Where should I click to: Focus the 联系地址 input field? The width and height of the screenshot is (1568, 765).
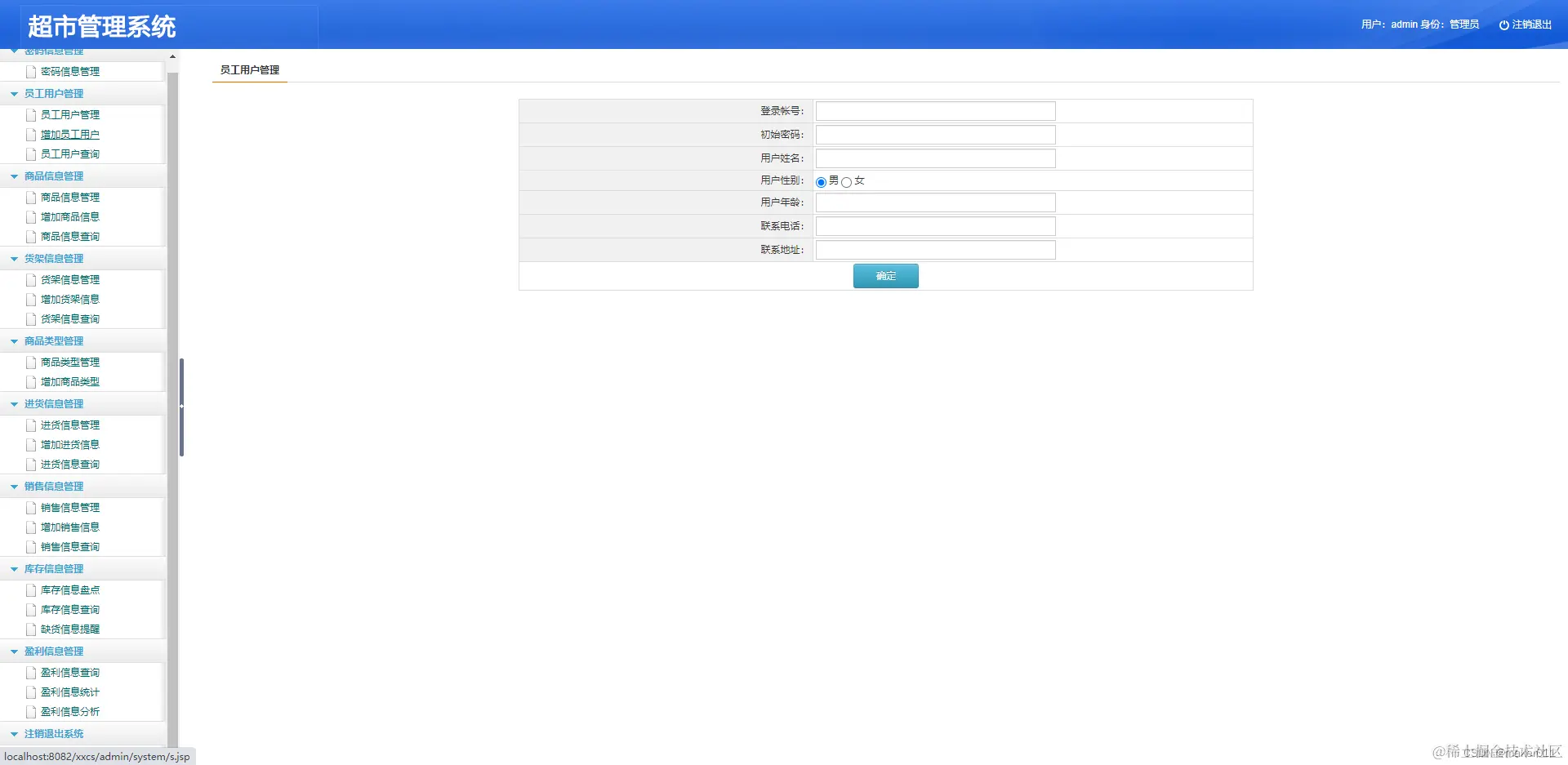(x=936, y=250)
